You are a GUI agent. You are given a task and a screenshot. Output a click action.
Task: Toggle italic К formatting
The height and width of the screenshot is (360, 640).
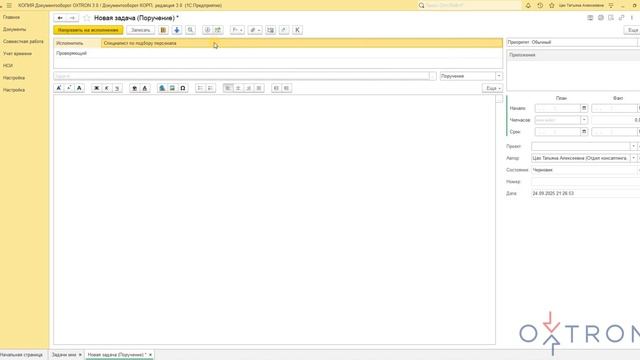tap(107, 88)
